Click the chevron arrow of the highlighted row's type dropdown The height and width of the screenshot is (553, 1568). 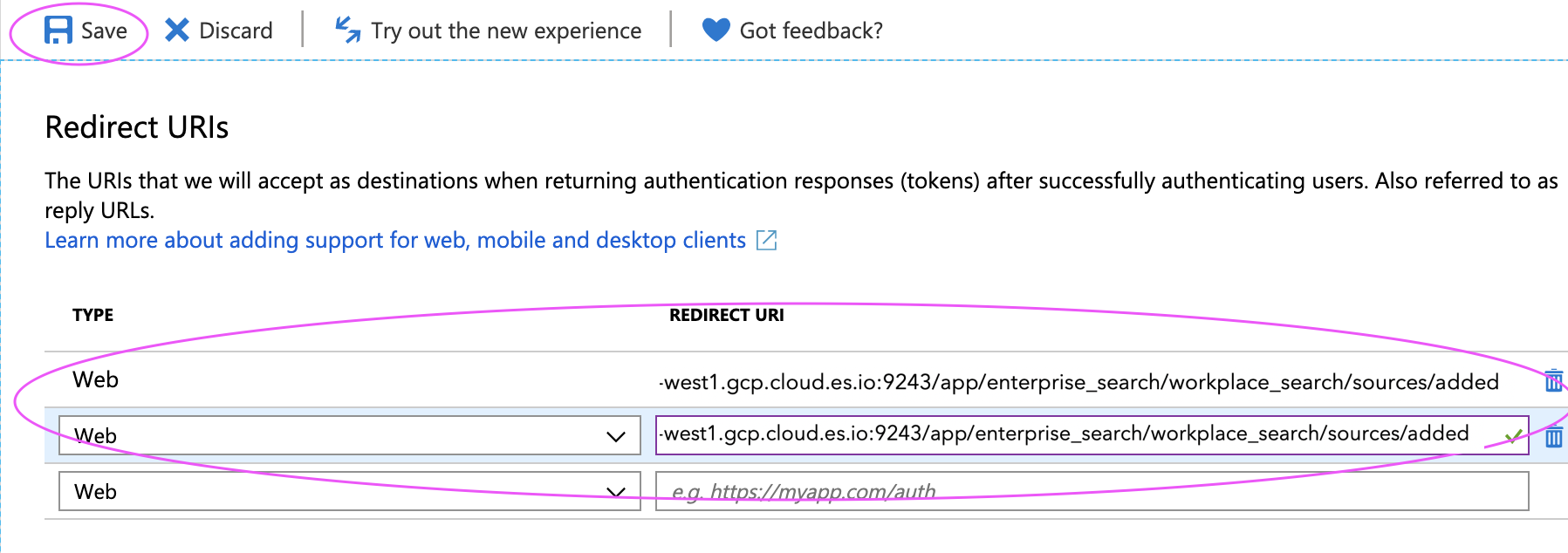[616, 436]
